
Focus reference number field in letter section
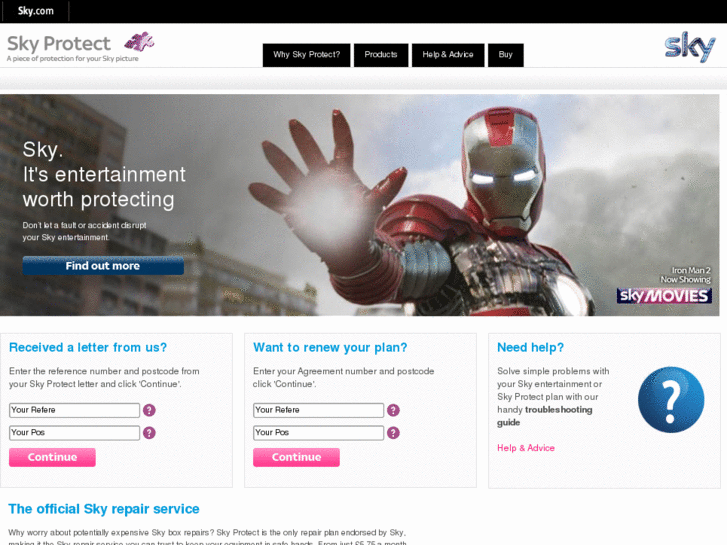74,410
